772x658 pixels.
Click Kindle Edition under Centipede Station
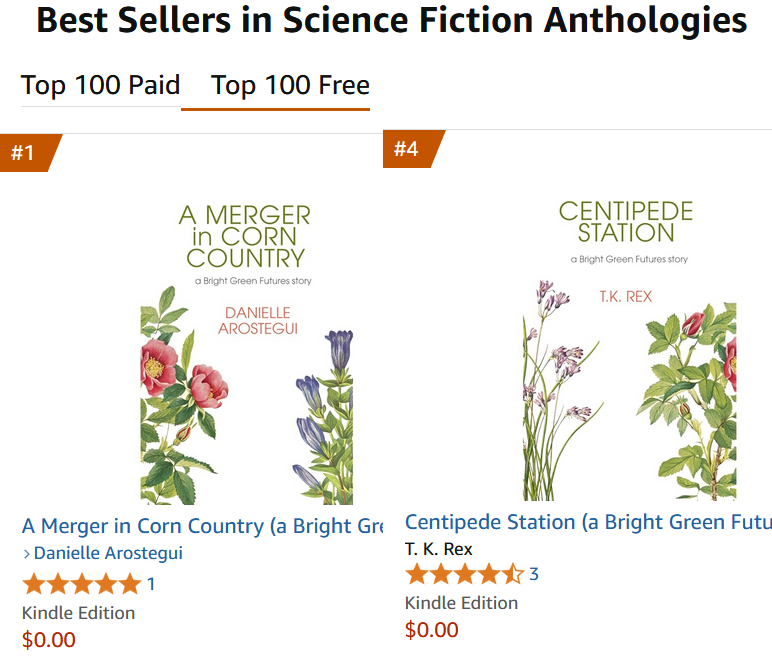[x=461, y=603]
